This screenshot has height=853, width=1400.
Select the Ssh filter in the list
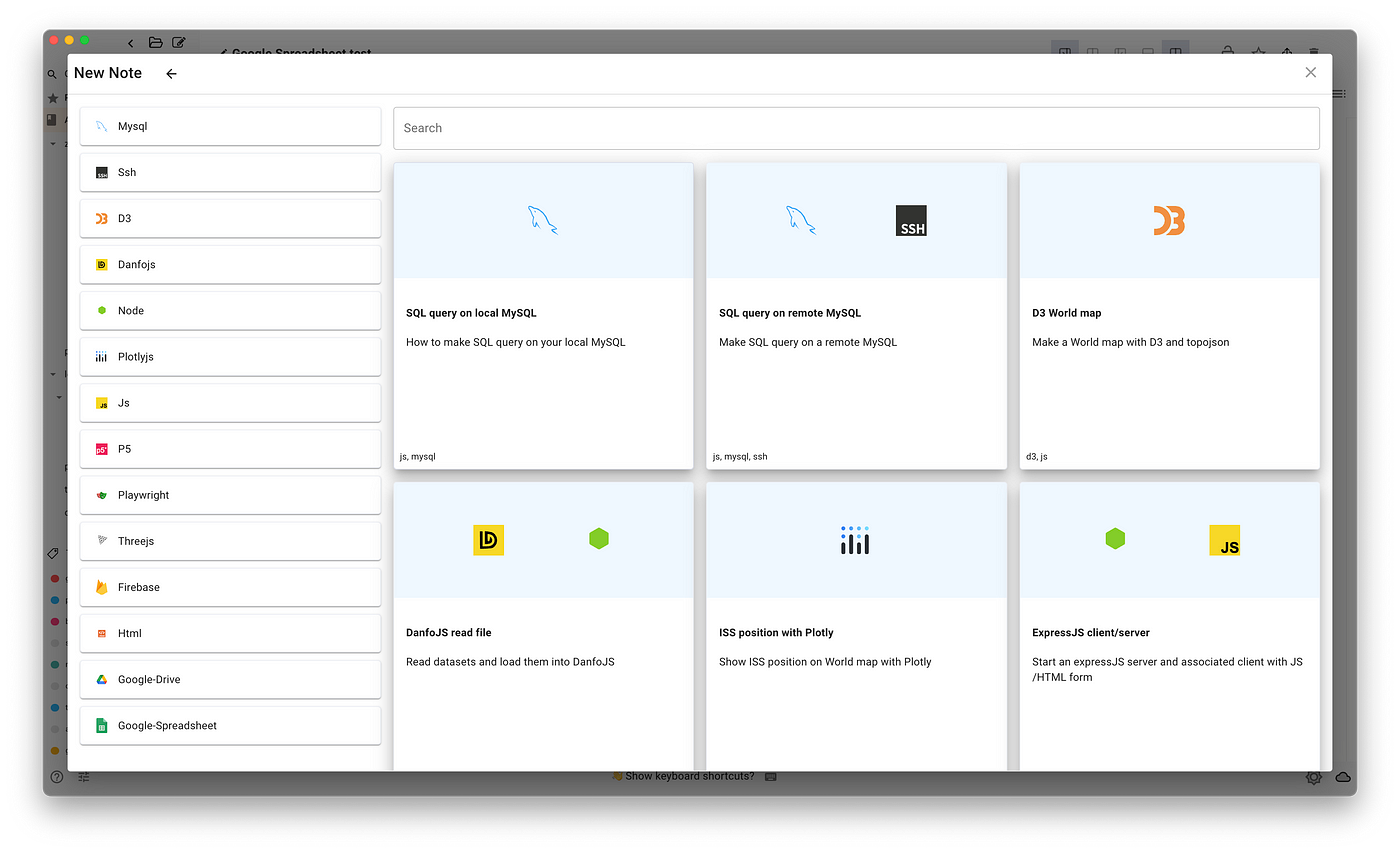[x=230, y=173]
